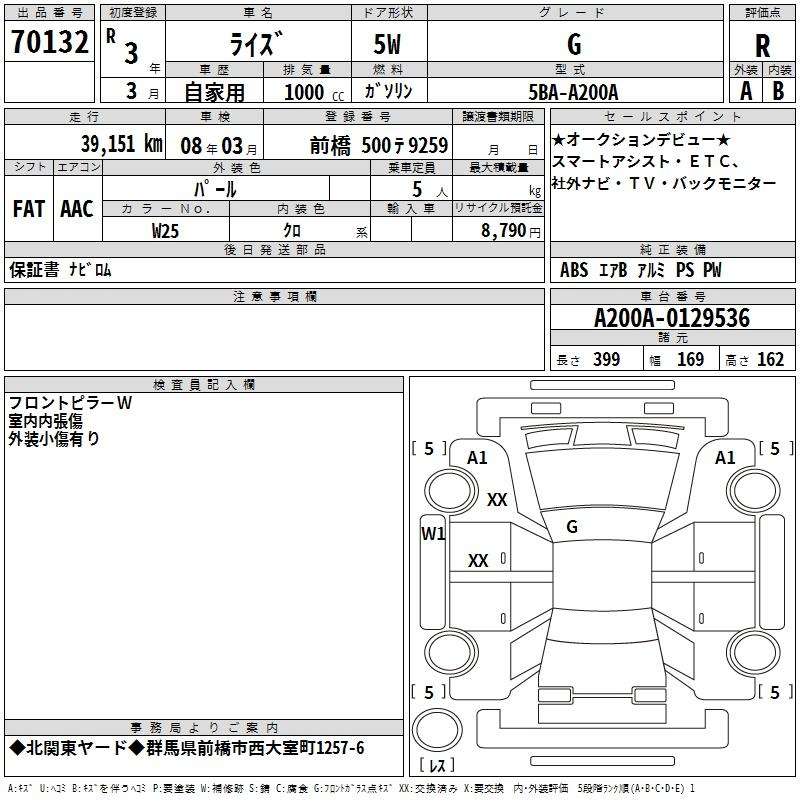Click the interior grade B cell
The width and height of the screenshot is (800, 800).
coord(779,91)
